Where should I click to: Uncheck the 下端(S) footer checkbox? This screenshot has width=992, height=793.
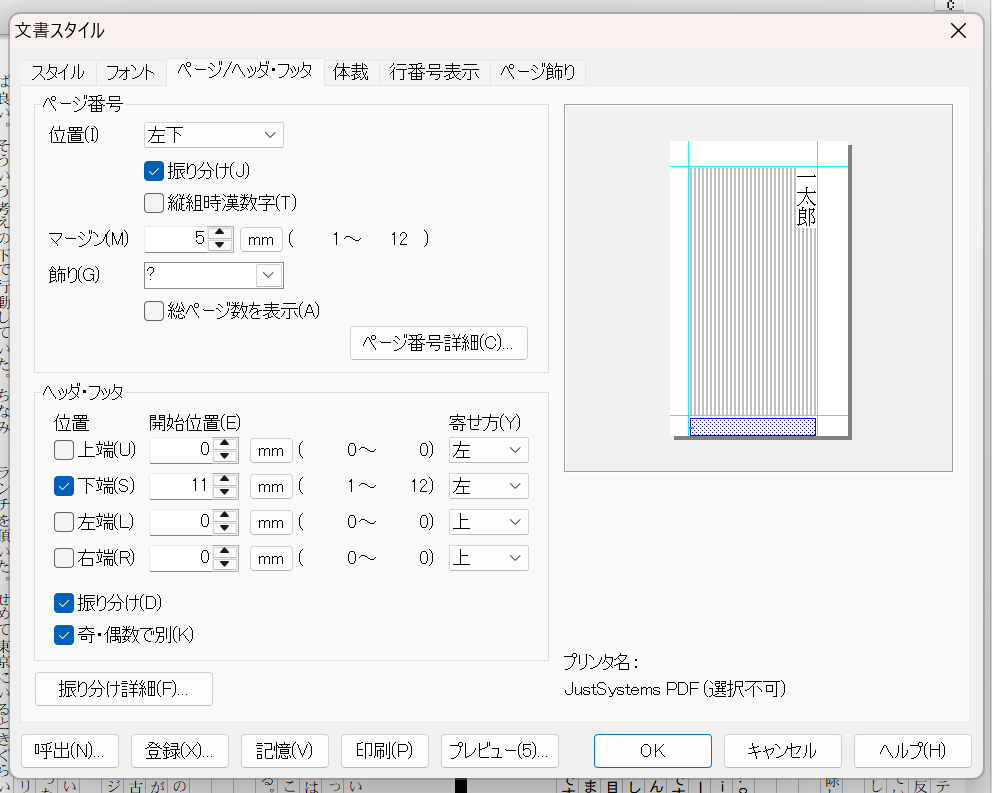click(x=64, y=486)
